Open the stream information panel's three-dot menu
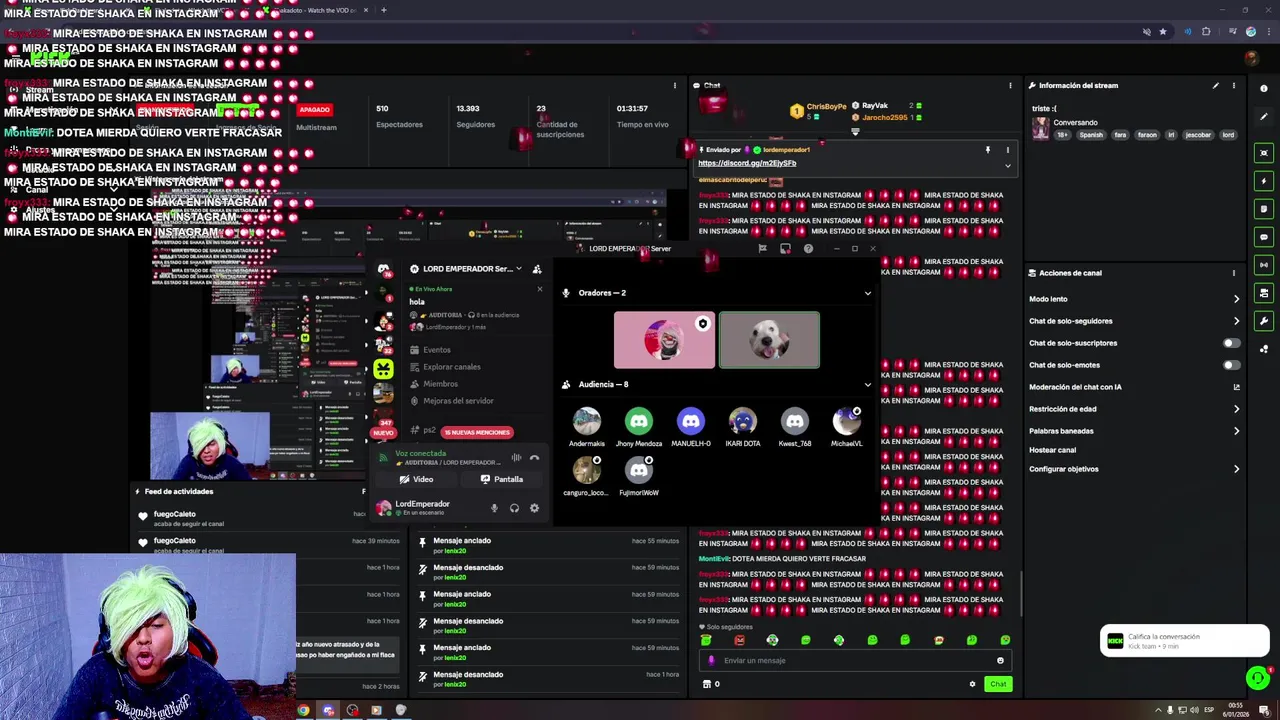 point(1234,86)
